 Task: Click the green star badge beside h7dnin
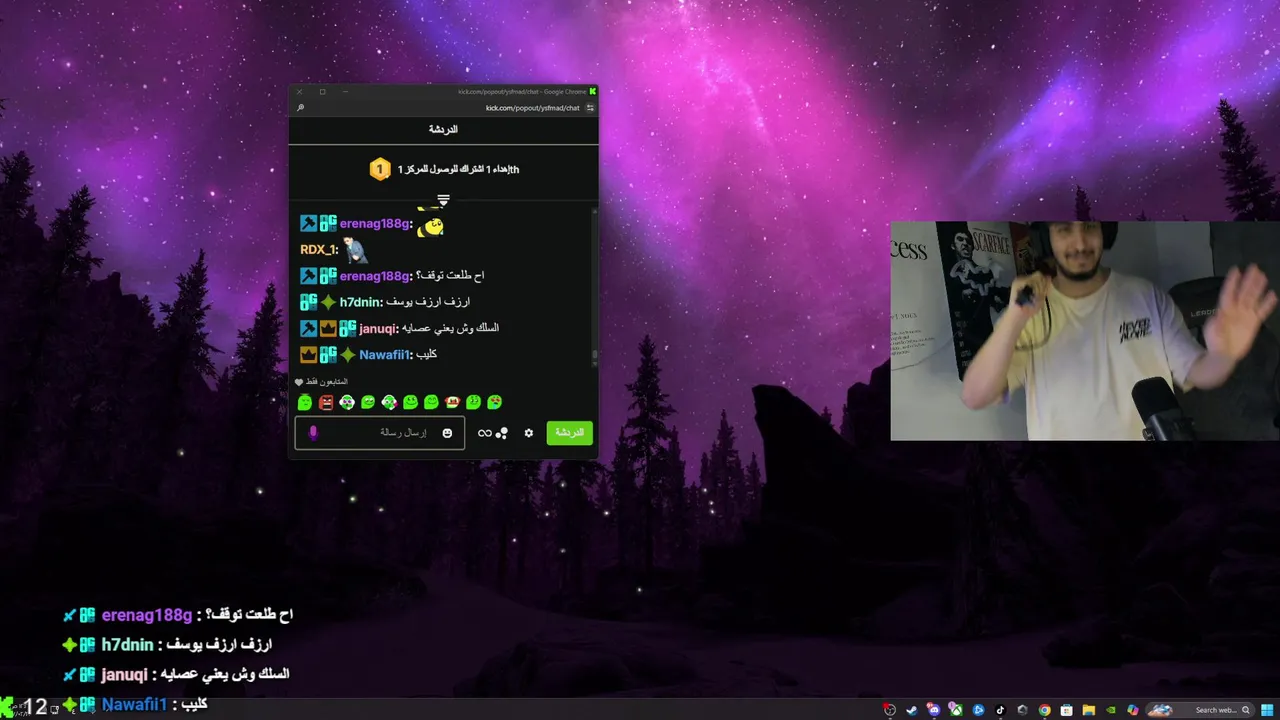pyautogui.click(x=328, y=302)
